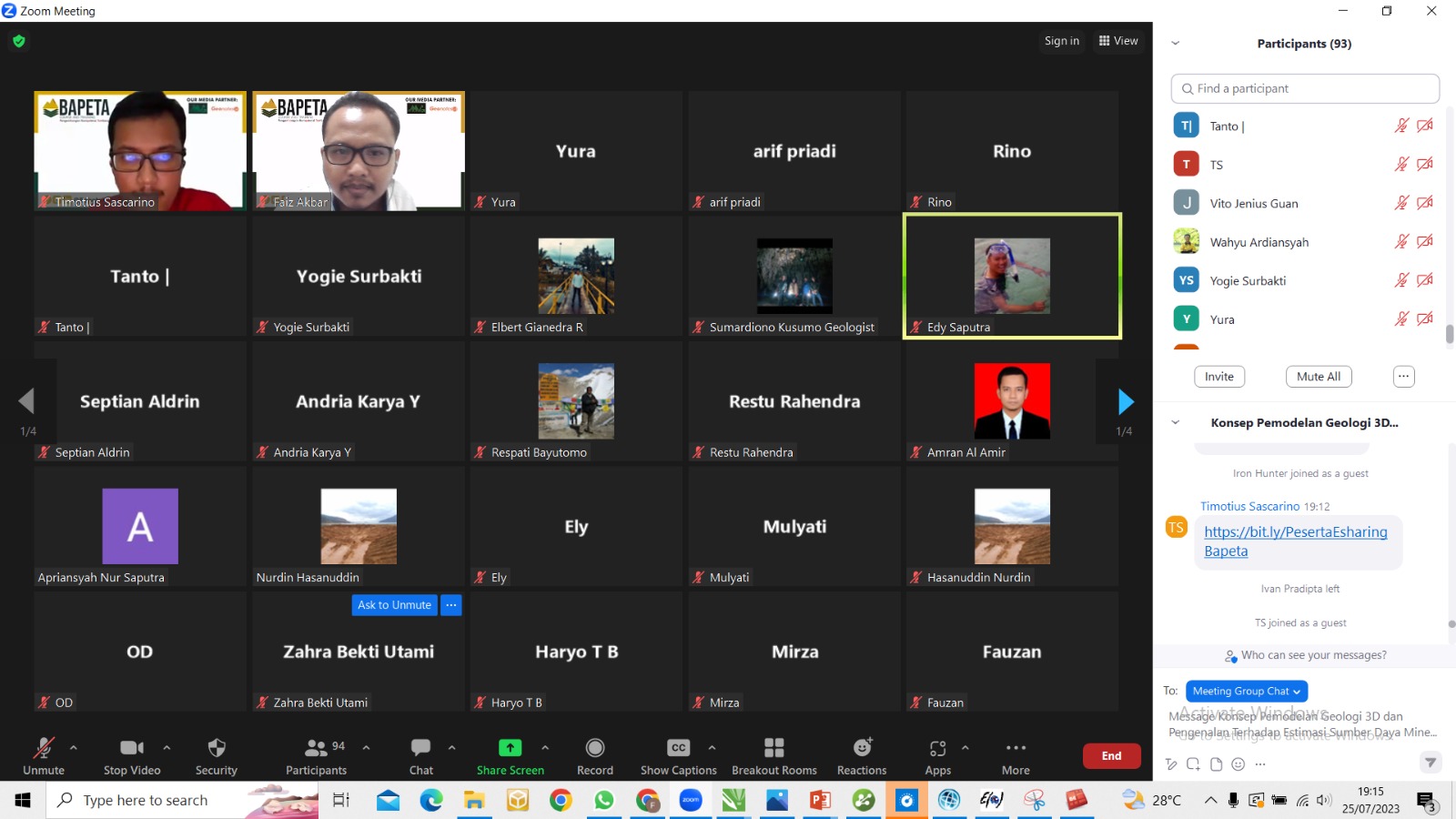Image resolution: width=1456 pixels, height=819 pixels.
Task: Open the View layout menu
Action: pyautogui.click(x=1118, y=41)
